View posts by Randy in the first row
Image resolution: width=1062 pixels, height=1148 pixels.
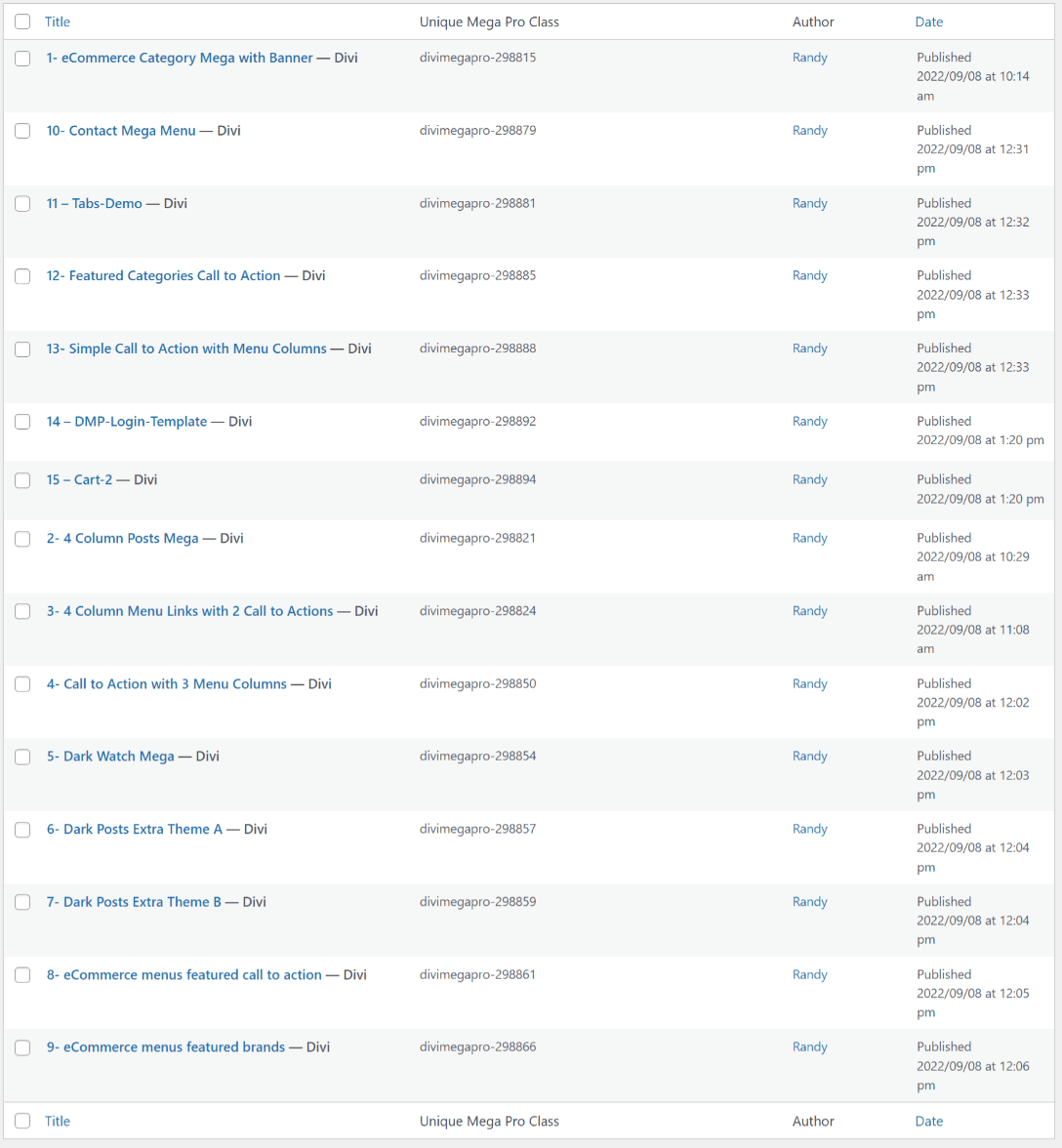[809, 57]
